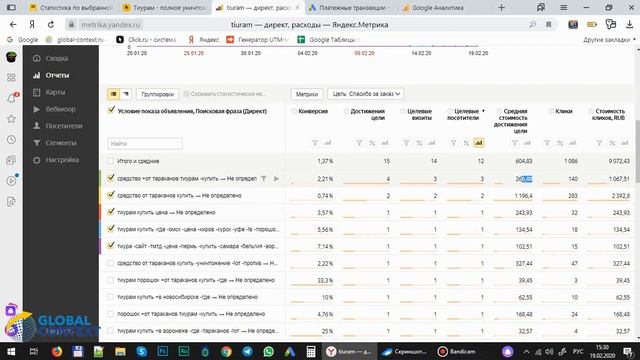This screenshot has width=640, height=360.
Task: Click the history clock icon in left strip
Action: pyautogui.click(x=11, y=140)
